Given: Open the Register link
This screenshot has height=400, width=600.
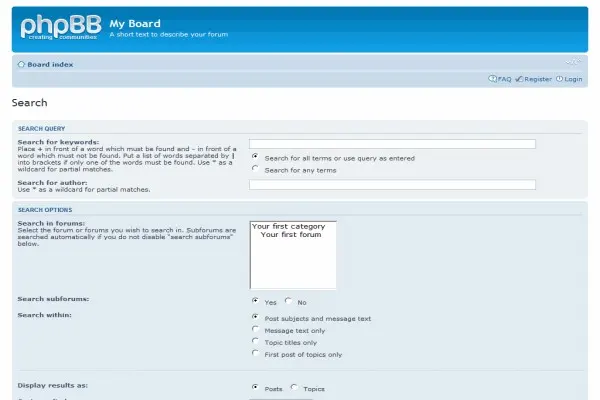Looking at the screenshot, I should pos(538,79).
